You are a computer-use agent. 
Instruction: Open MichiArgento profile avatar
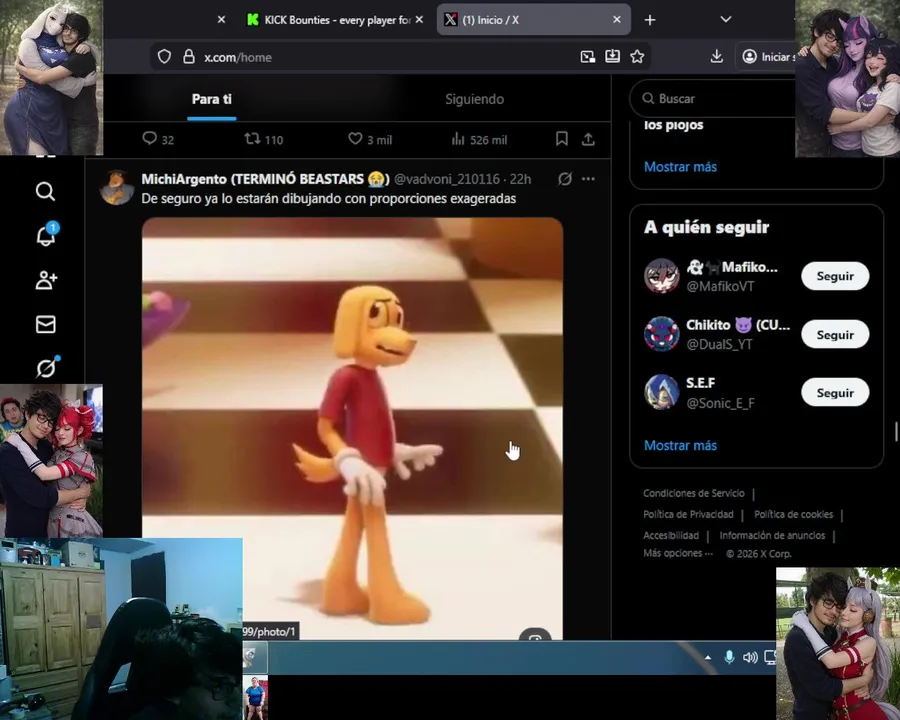point(117,187)
